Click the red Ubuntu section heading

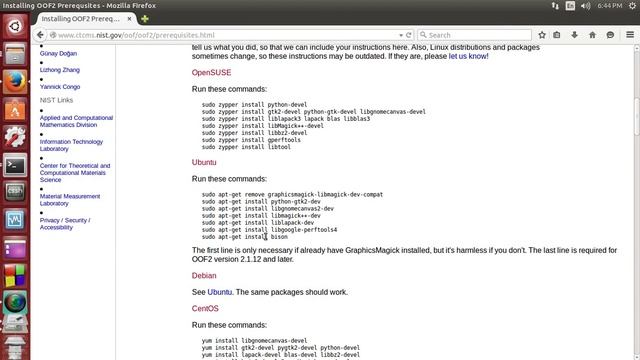tap(204, 162)
